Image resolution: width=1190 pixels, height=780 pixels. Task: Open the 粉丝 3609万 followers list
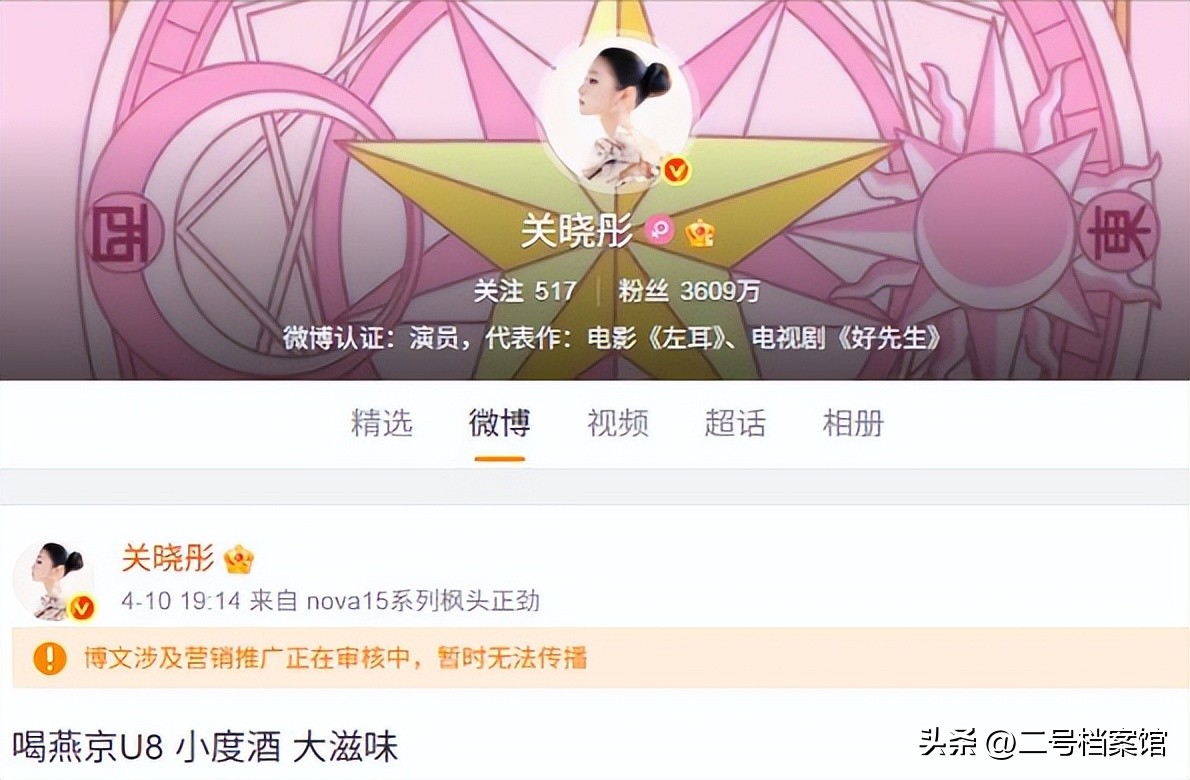(688, 291)
